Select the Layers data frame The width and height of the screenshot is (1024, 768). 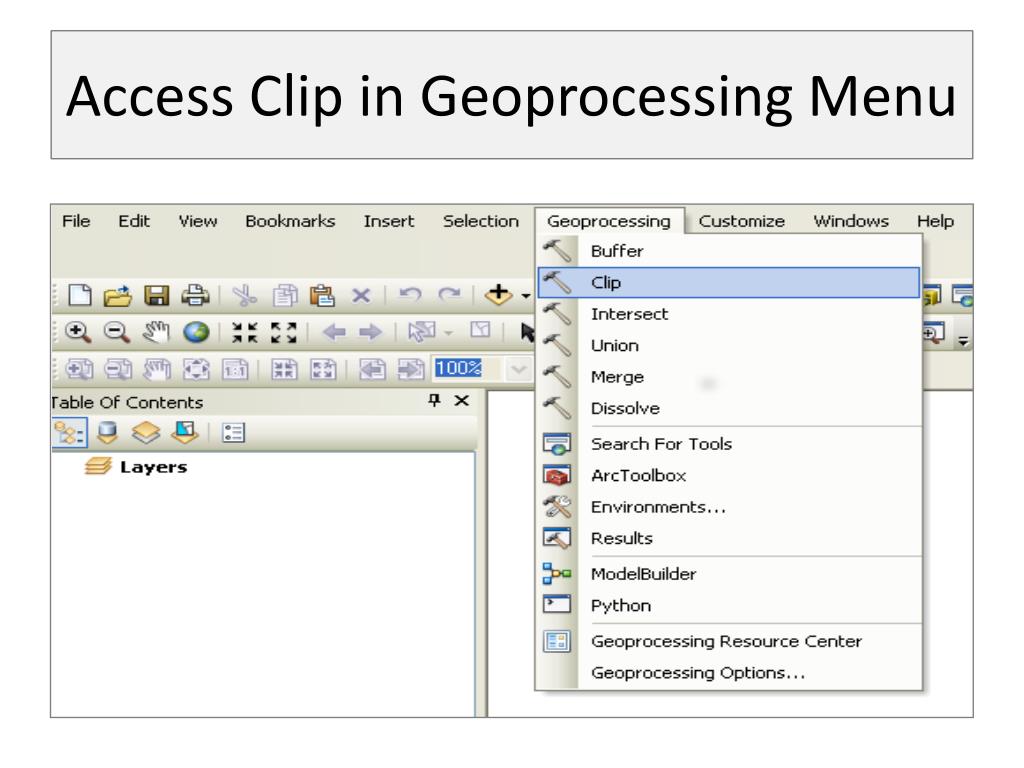pos(153,467)
